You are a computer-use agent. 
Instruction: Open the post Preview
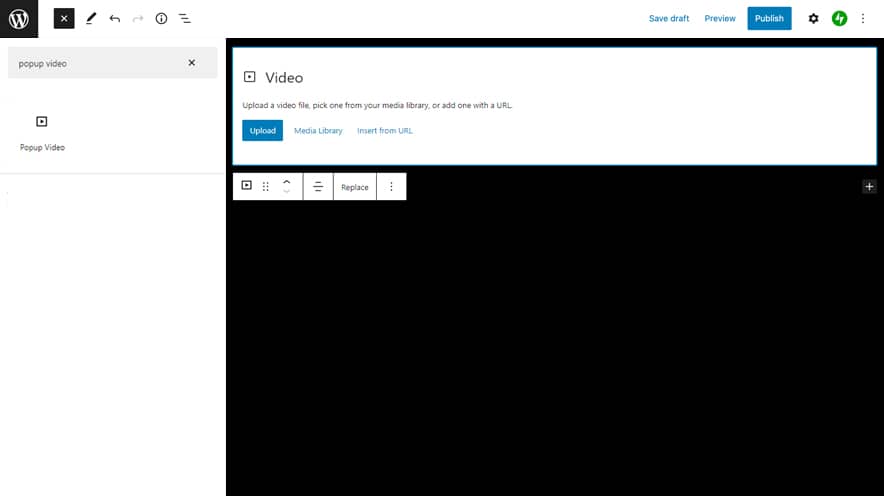coord(720,19)
